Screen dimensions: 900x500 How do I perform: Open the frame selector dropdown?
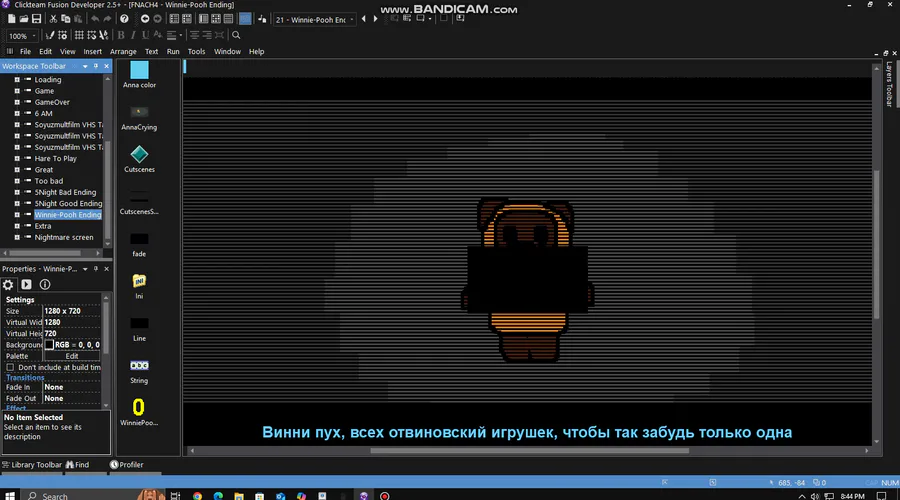click(x=351, y=20)
